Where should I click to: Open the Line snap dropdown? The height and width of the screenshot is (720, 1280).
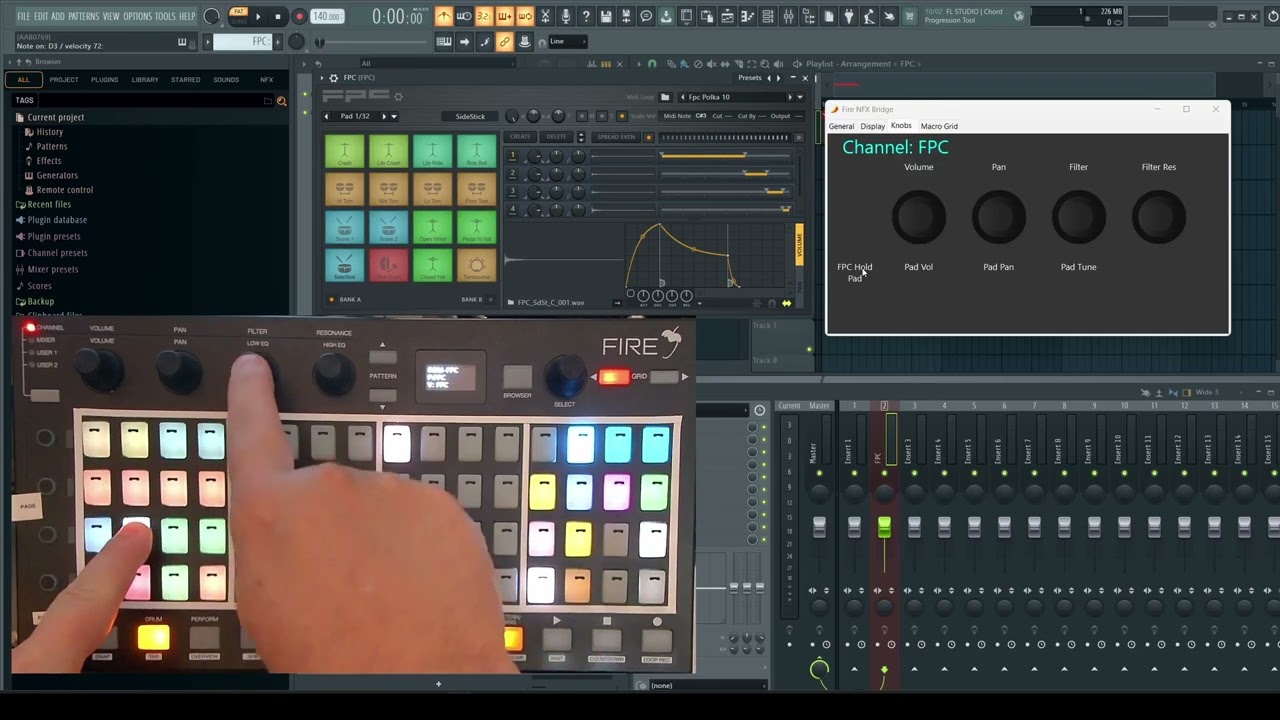(569, 41)
